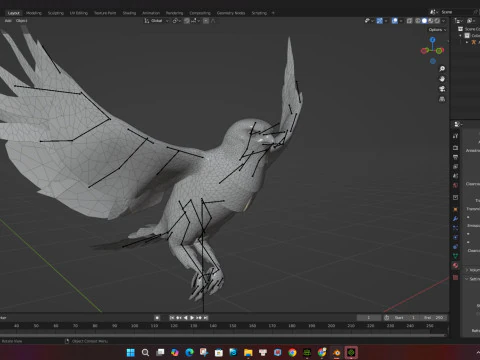Toggle perspective/orthographic grid icon
The width and height of the screenshot is (480, 360).
[442, 99]
